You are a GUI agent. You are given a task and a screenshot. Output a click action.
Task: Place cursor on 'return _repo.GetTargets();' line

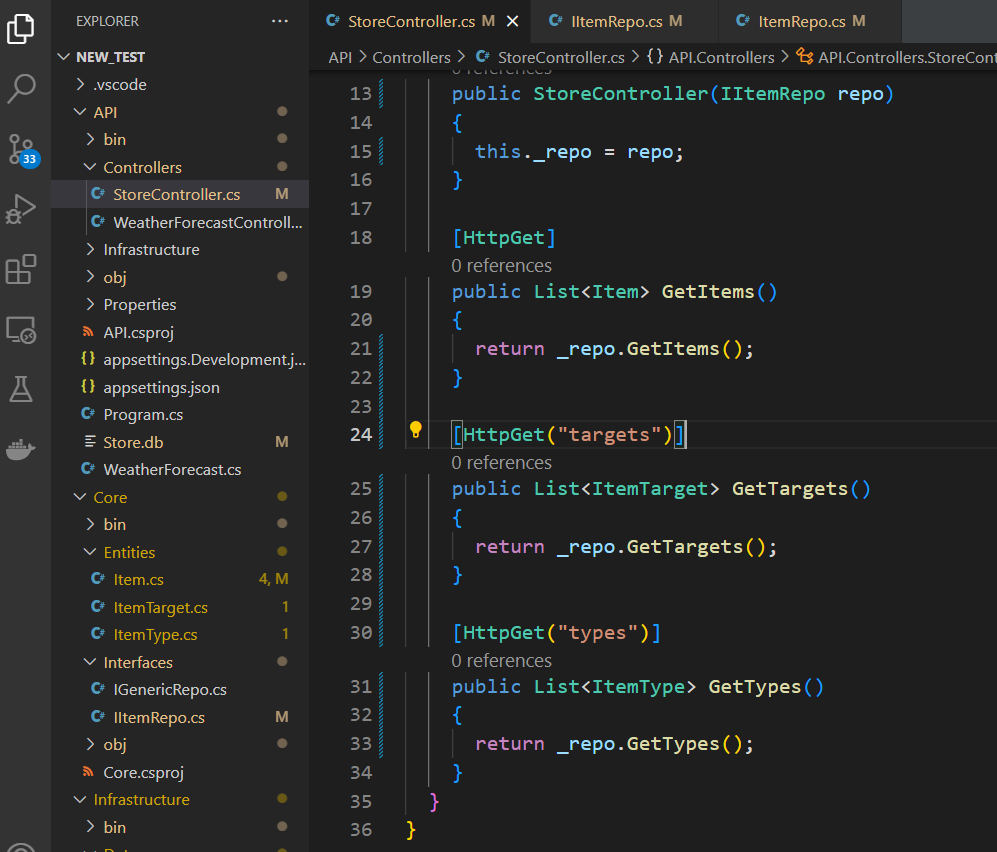[x=626, y=547]
